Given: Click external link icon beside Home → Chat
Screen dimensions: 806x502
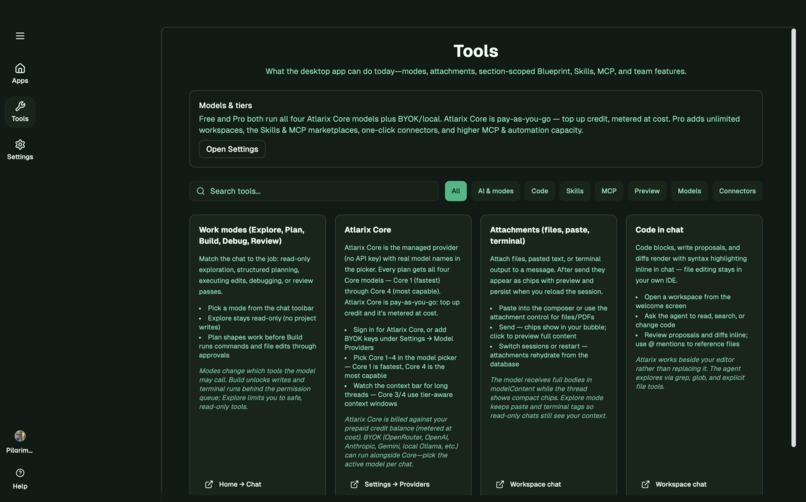Looking at the screenshot, I should tap(209, 484).
